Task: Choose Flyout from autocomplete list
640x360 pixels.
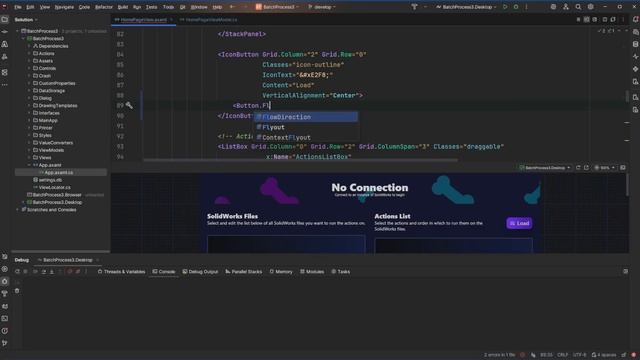Action: [306, 127]
